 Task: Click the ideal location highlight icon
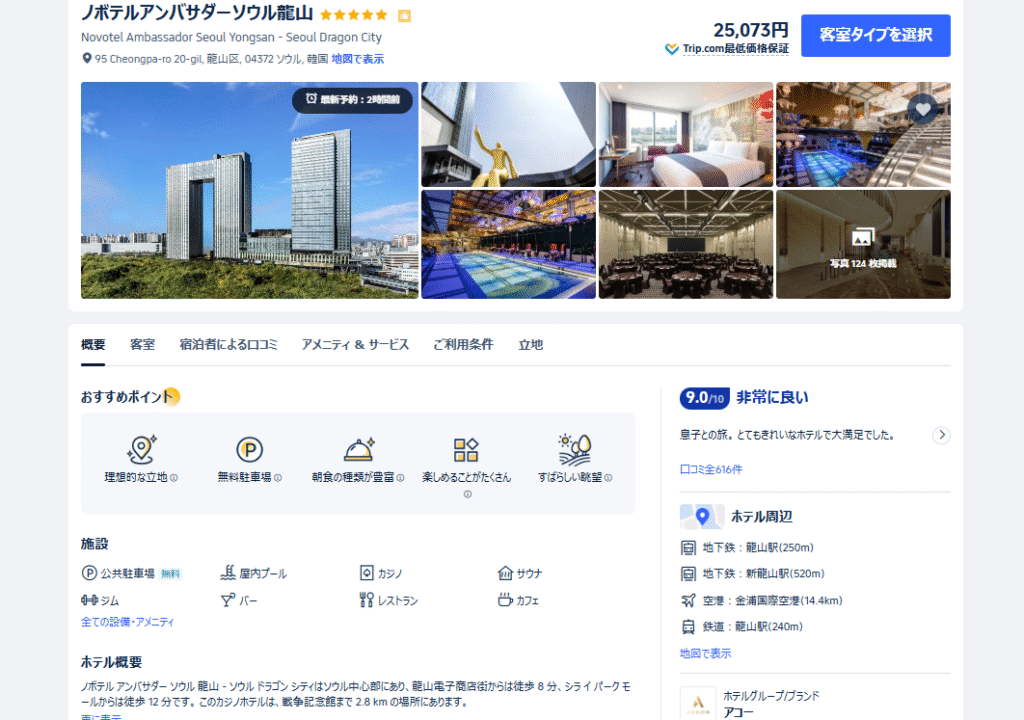point(141,450)
